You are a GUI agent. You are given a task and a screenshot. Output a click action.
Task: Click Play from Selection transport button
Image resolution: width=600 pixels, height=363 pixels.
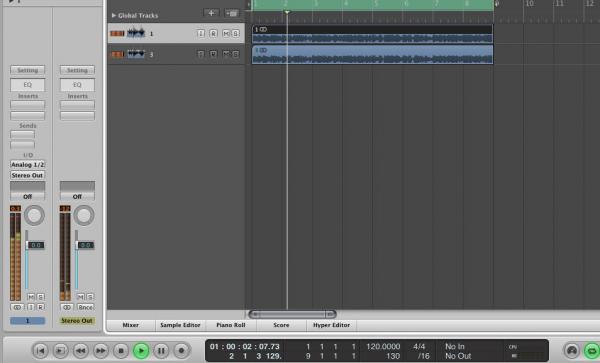(60, 350)
